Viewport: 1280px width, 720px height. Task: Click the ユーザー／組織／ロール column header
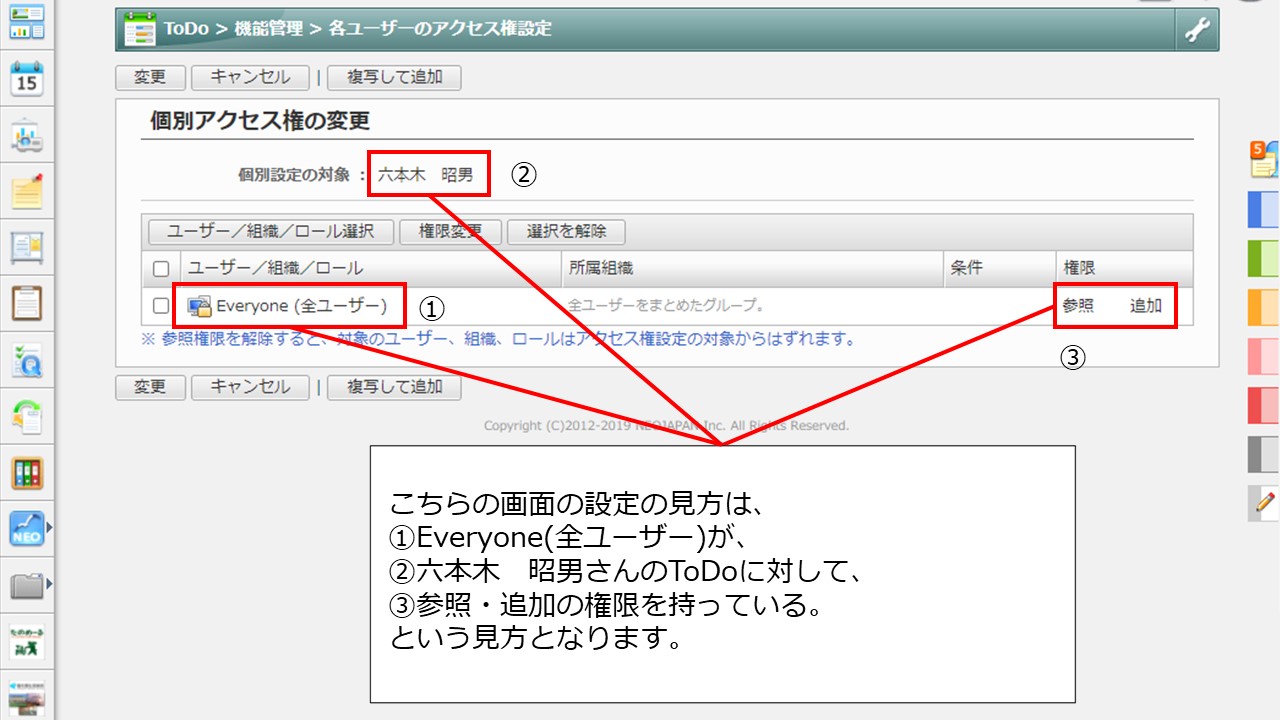click(276, 269)
